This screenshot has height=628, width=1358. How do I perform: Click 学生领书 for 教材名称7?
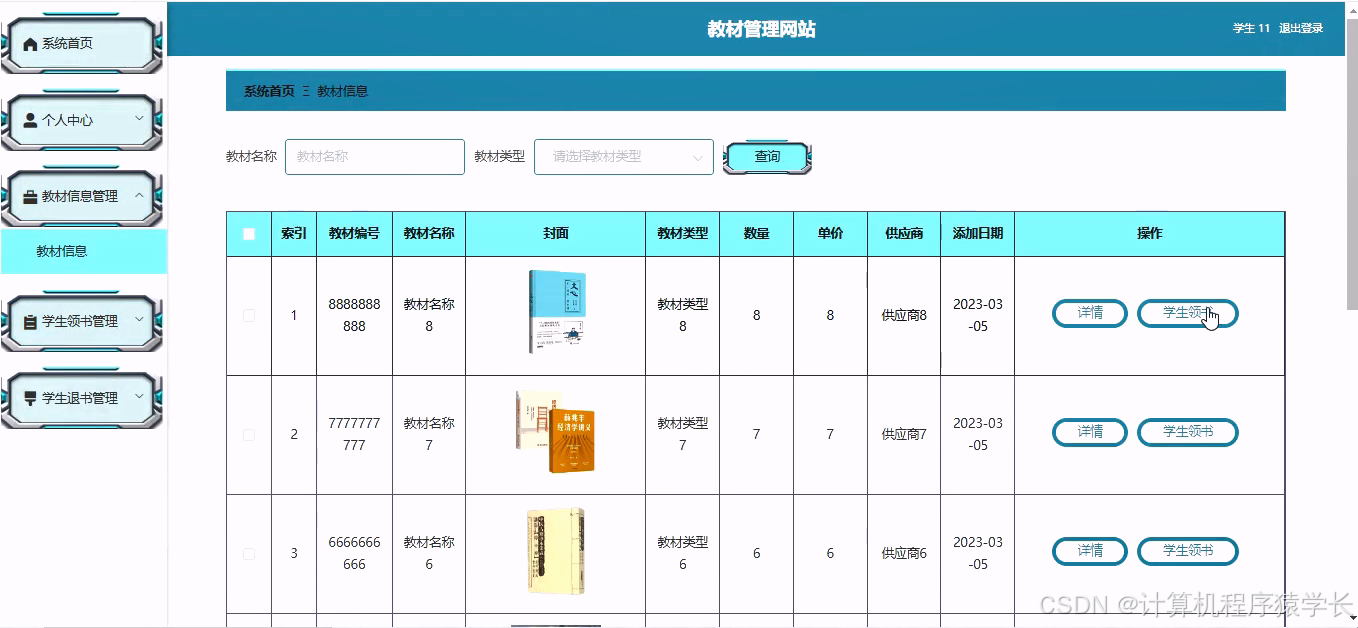pos(1188,432)
